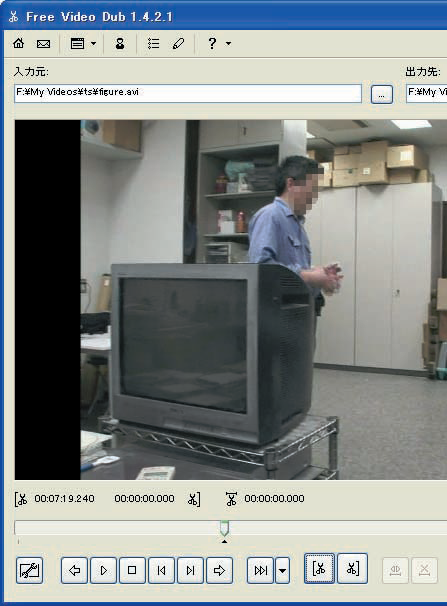Click the Home icon in toolbar
This screenshot has height=606, width=447.
(x=18, y=43)
